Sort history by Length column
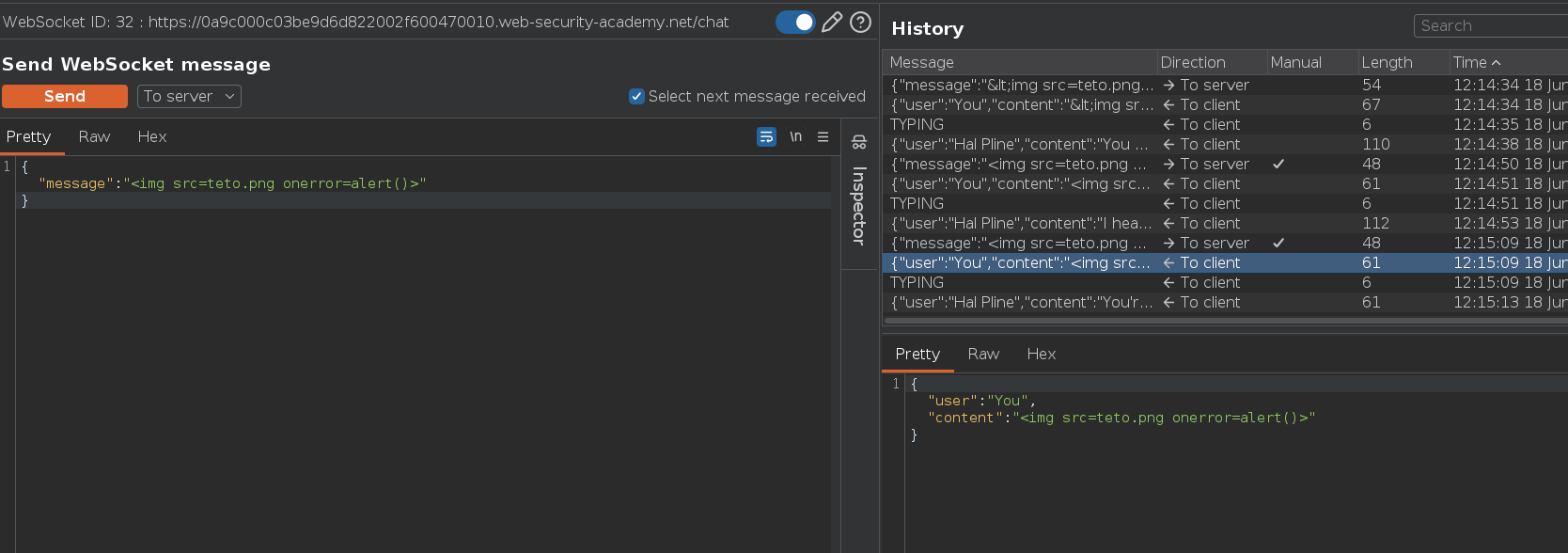This screenshot has width=1568, height=553. click(x=1403, y=62)
